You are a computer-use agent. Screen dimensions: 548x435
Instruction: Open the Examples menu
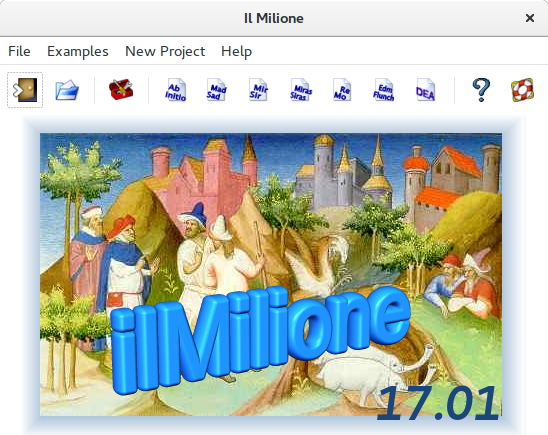click(78, 51)
